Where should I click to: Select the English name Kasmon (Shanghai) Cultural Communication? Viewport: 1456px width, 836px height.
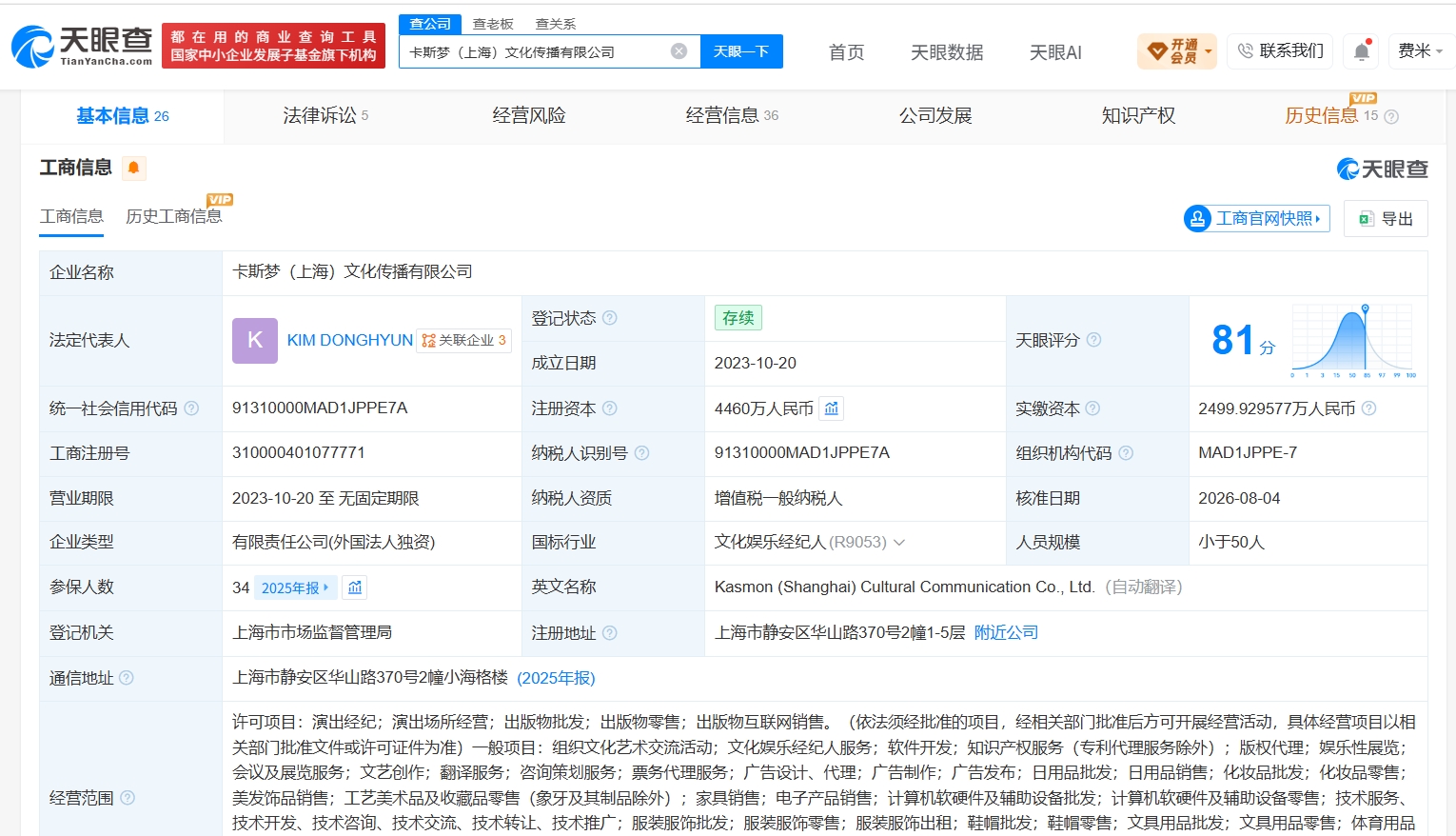[x=905, y=587]
